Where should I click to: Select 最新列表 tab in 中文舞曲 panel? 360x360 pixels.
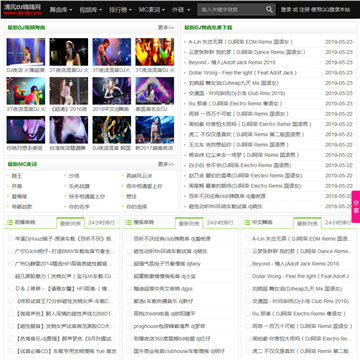[307, 223]
